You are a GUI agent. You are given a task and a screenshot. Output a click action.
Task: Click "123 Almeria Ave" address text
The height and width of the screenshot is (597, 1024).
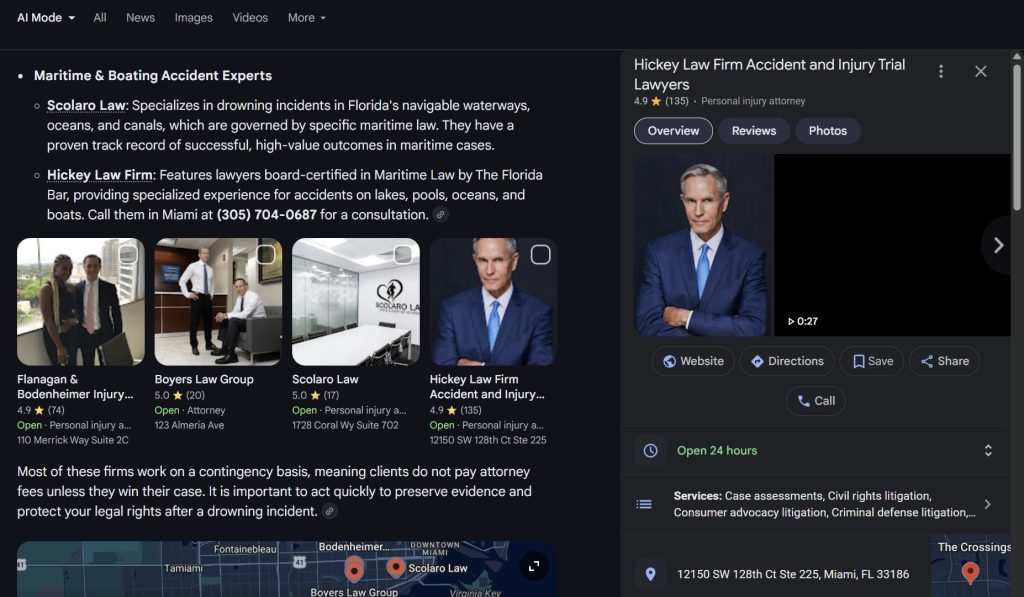tap(189, 425)
